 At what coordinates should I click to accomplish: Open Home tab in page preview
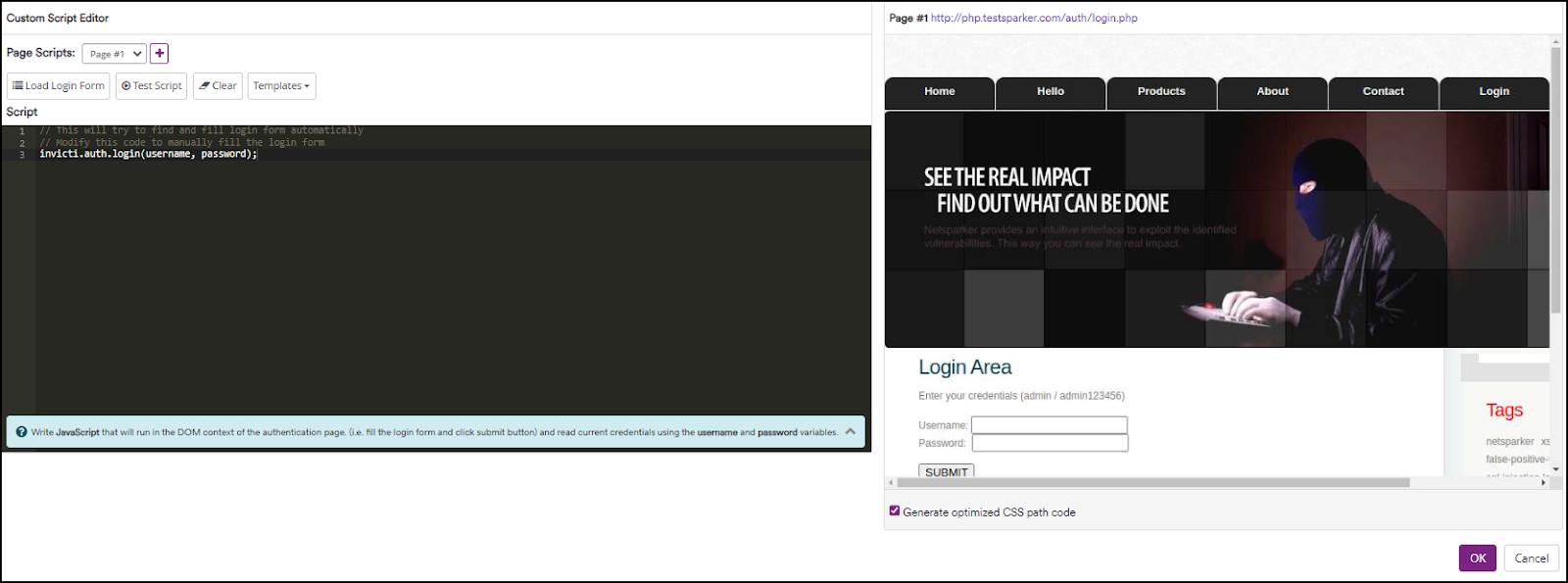(x=940, y=92)
